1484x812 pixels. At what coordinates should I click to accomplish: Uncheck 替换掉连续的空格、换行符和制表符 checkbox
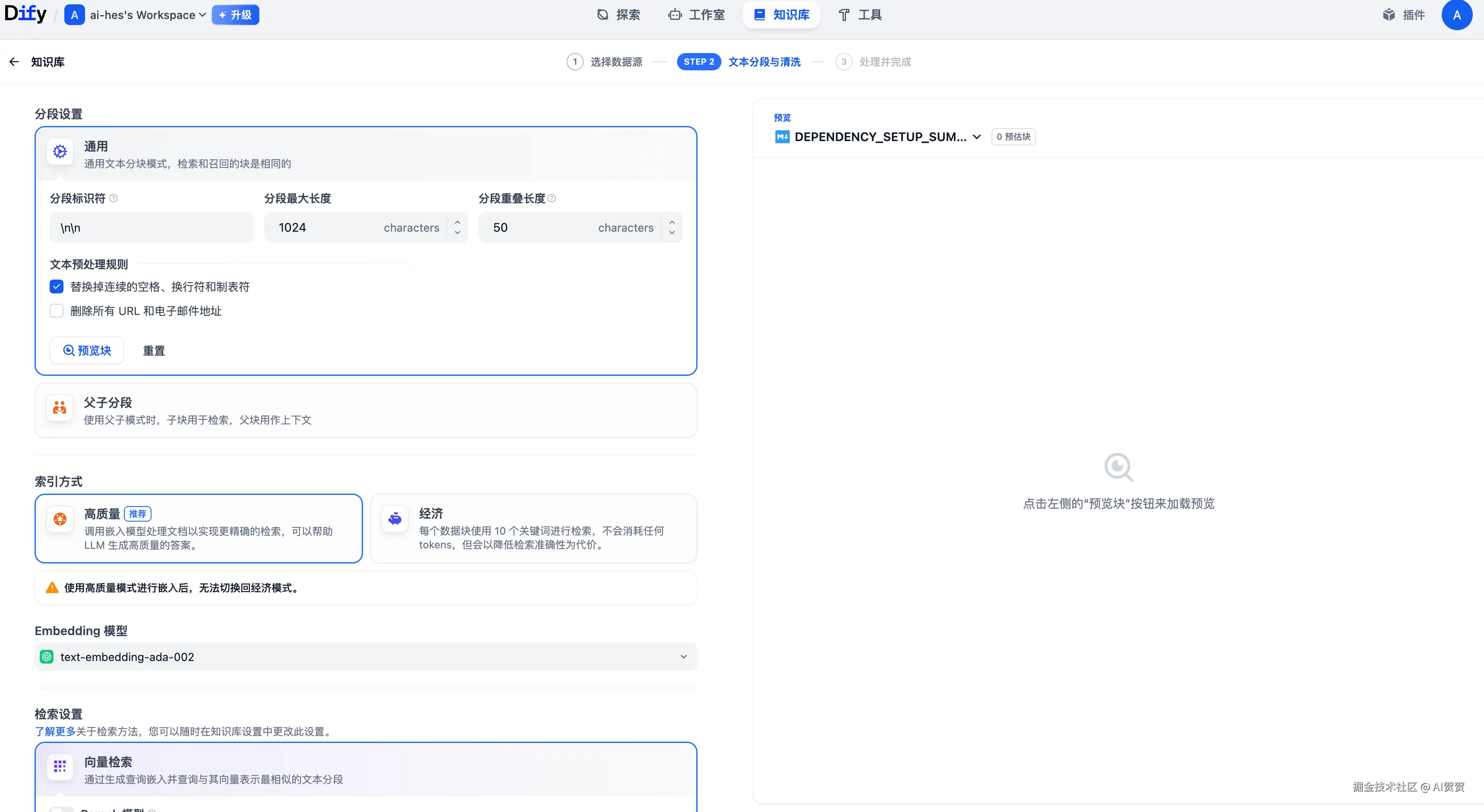[57, 286]
